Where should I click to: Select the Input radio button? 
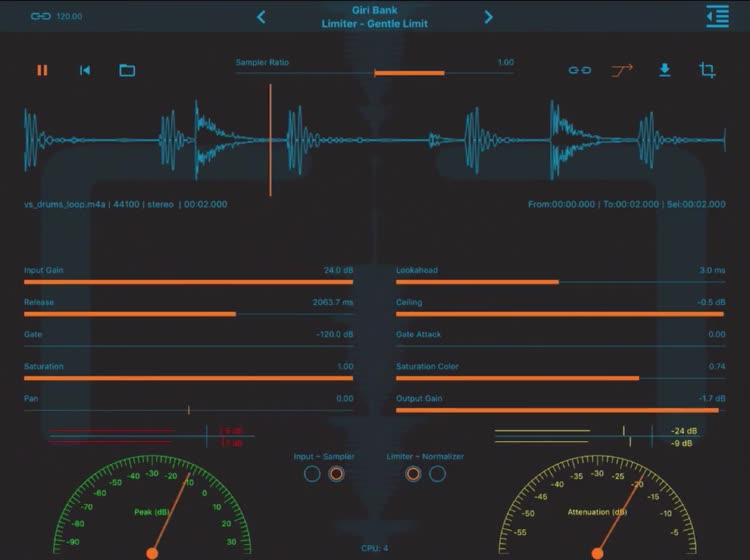coord(312,474)
